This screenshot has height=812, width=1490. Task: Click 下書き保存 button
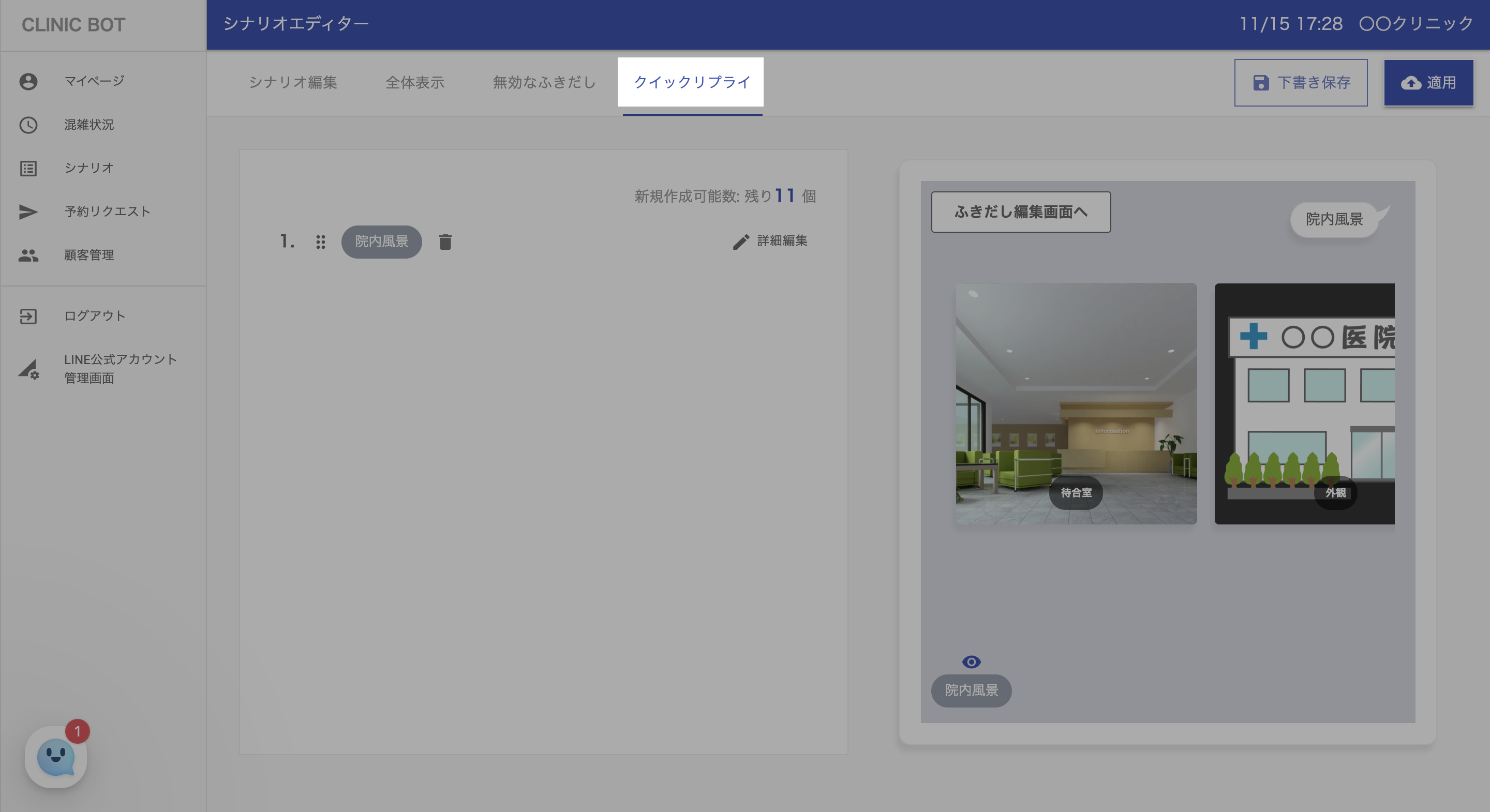[1300, 83]
